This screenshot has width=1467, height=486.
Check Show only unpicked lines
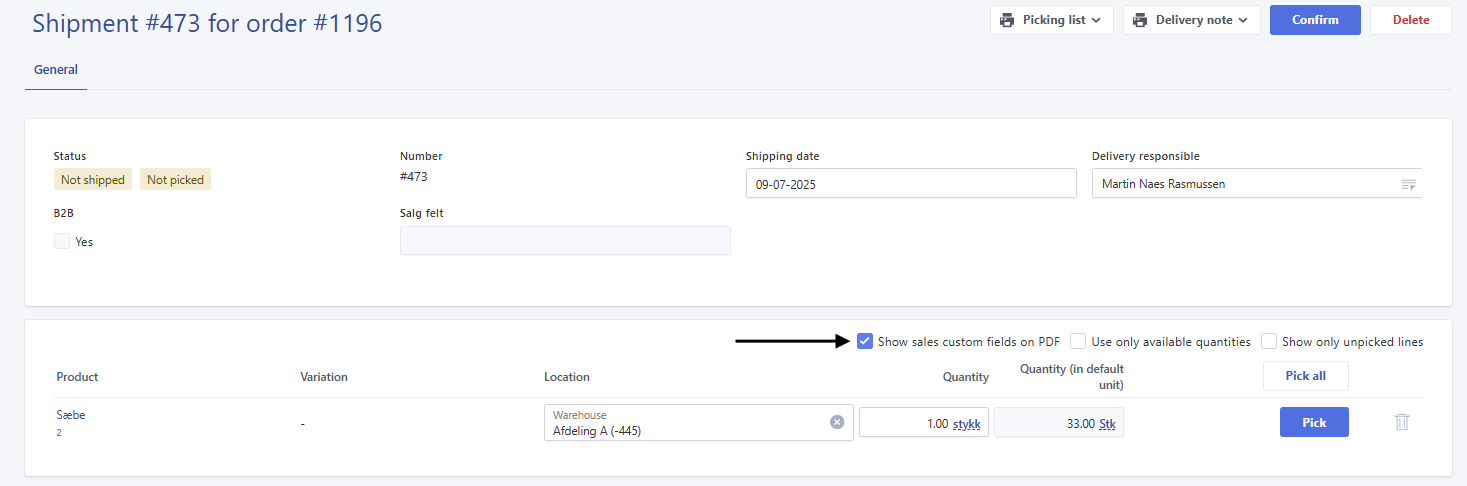(x=1269, y=341)
